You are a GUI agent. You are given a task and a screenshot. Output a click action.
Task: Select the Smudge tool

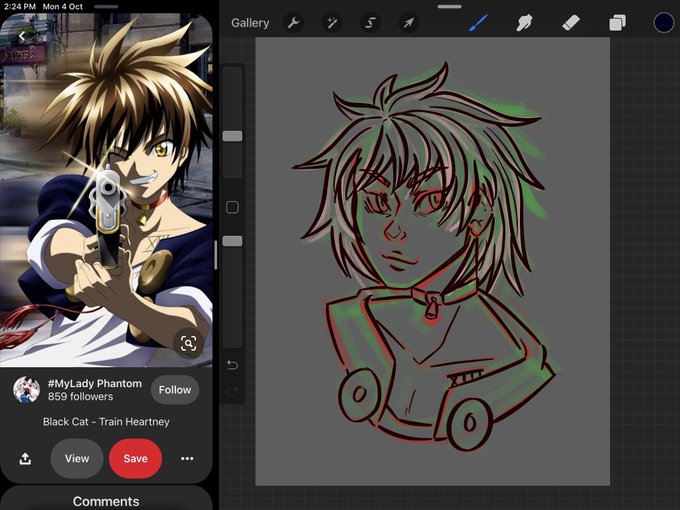524,23
